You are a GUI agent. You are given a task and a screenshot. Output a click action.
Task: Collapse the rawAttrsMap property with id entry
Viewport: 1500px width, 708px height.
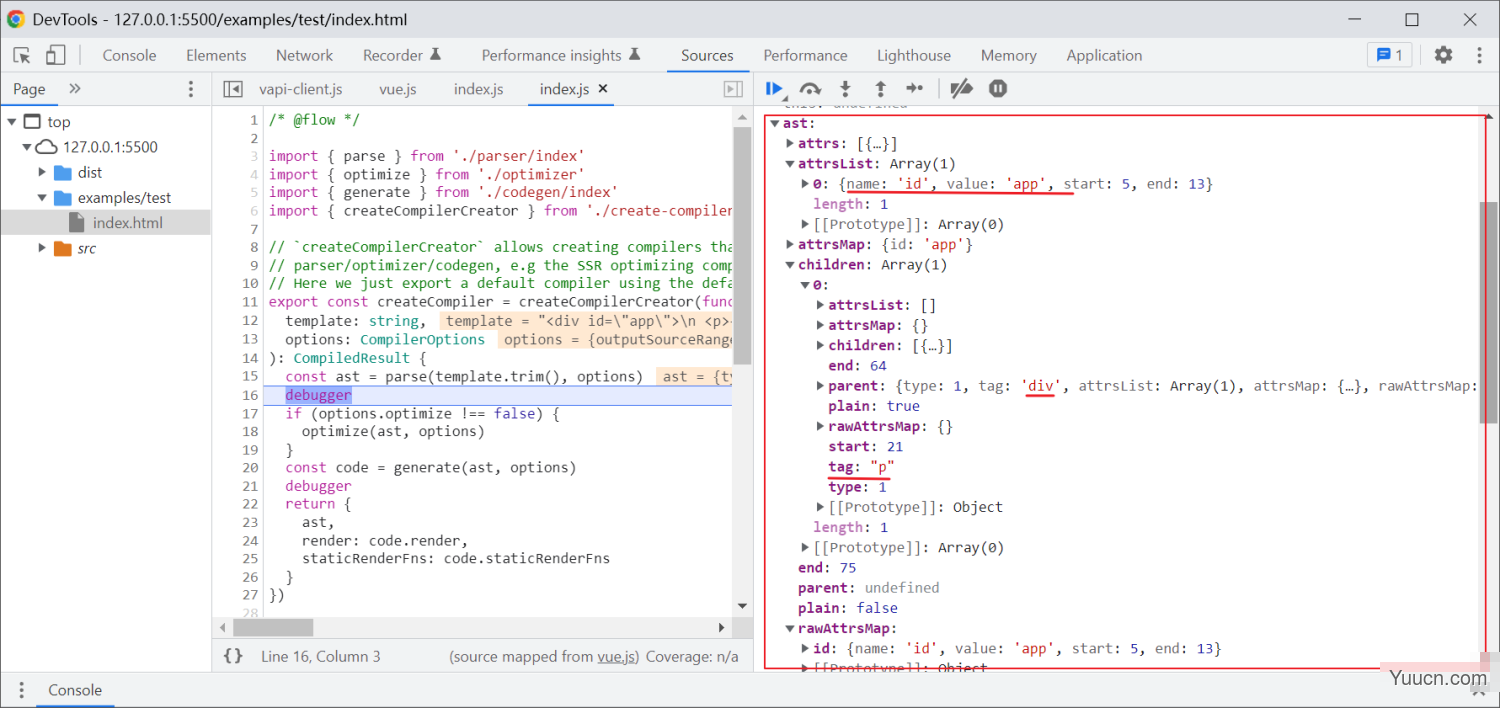tap(789, 629)
